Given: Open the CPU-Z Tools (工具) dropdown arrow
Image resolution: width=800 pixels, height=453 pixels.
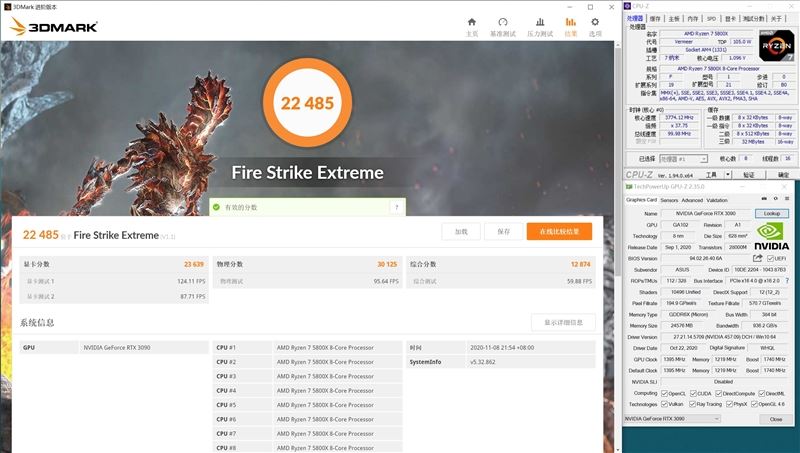Looking at the screenshot, I should pos(728,174).
